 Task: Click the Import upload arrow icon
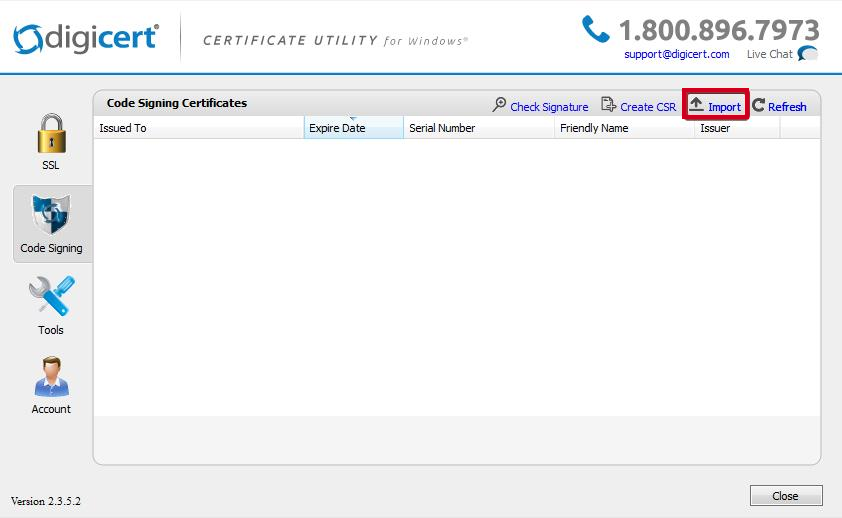(696, 104)
